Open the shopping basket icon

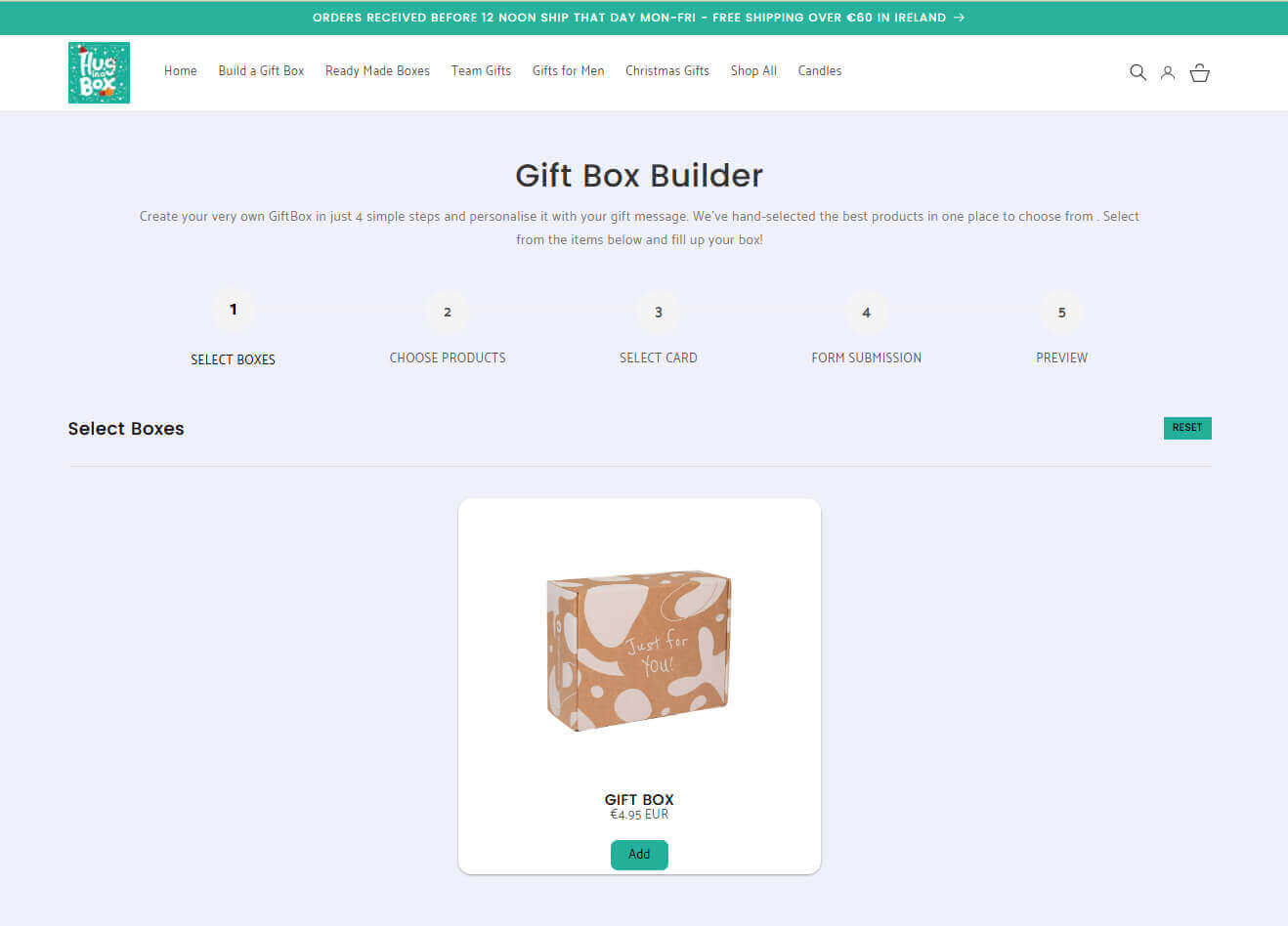point(1200,72)
